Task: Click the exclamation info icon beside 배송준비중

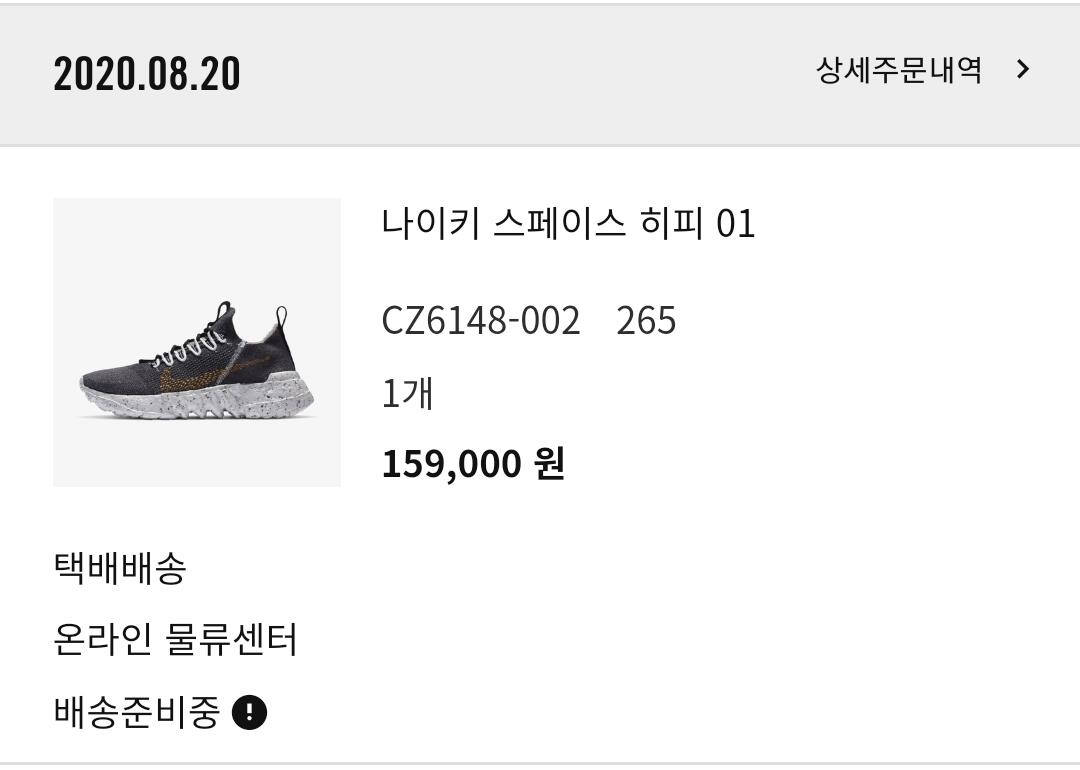Action: coord(249,713)
